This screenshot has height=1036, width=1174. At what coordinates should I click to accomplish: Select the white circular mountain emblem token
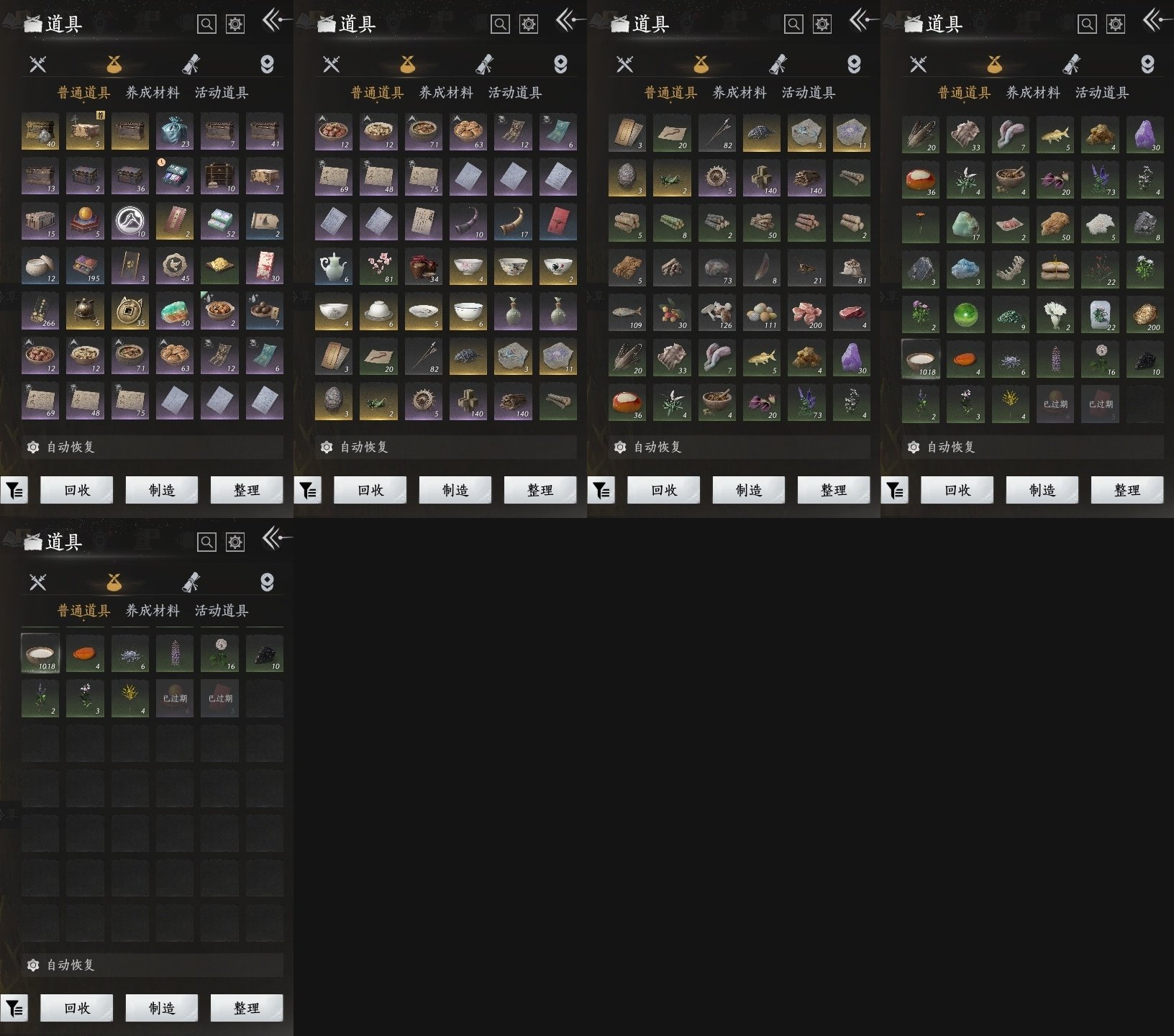(130, 222)
